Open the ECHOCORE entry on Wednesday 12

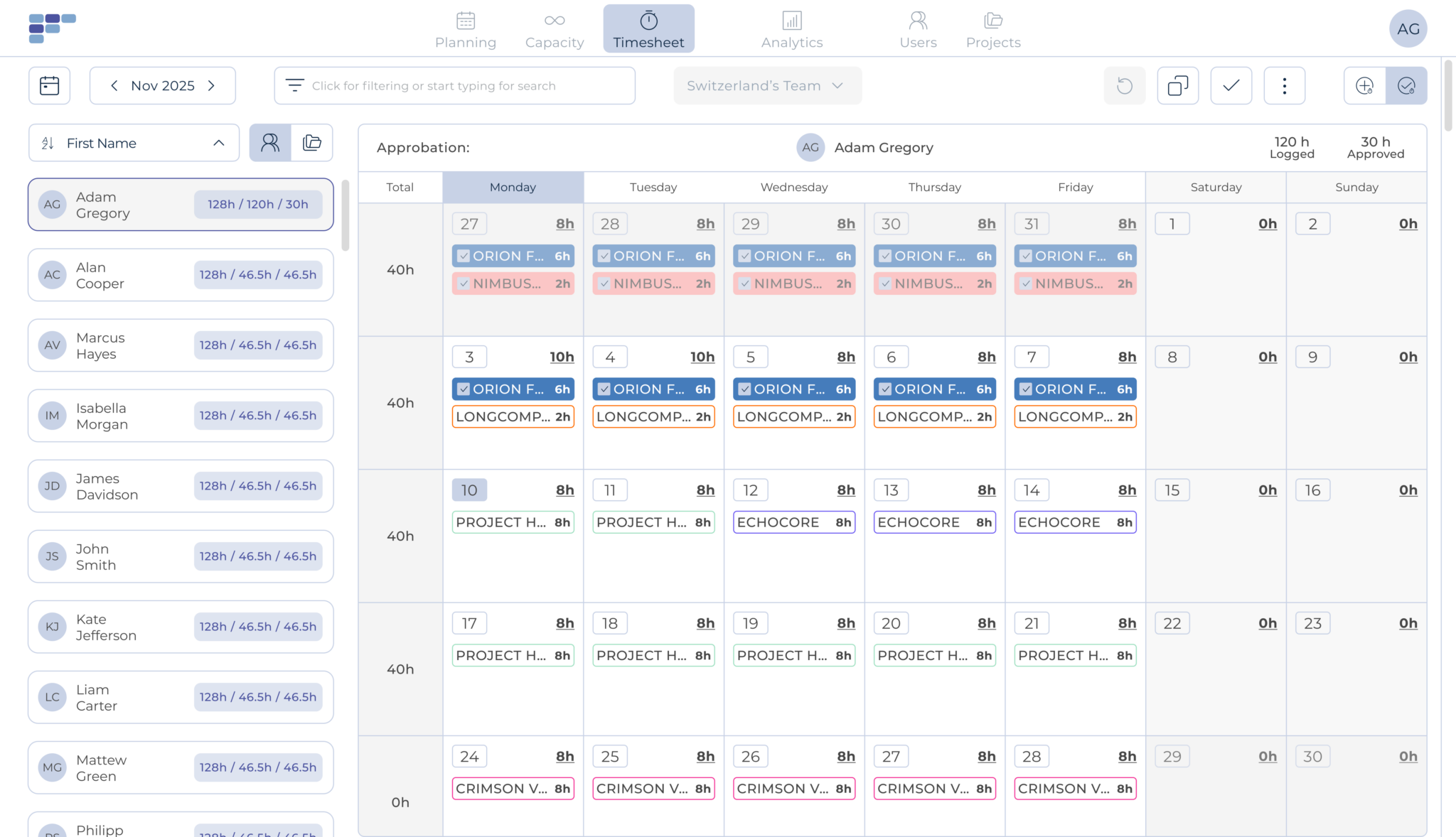pos(793,522)
